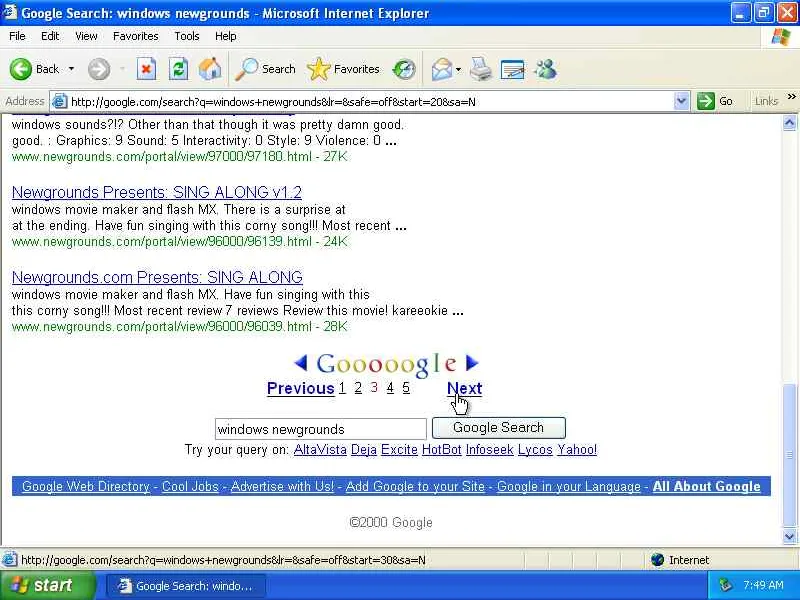The image size is (800, 600).
Task: Open the Favorites star panel
Action: 343,69
